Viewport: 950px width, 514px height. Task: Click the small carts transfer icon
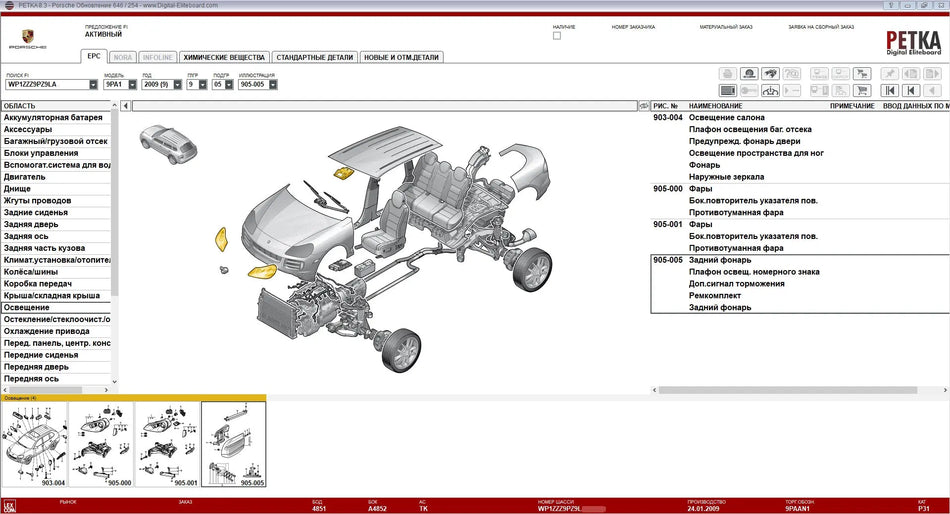[862, 74]
